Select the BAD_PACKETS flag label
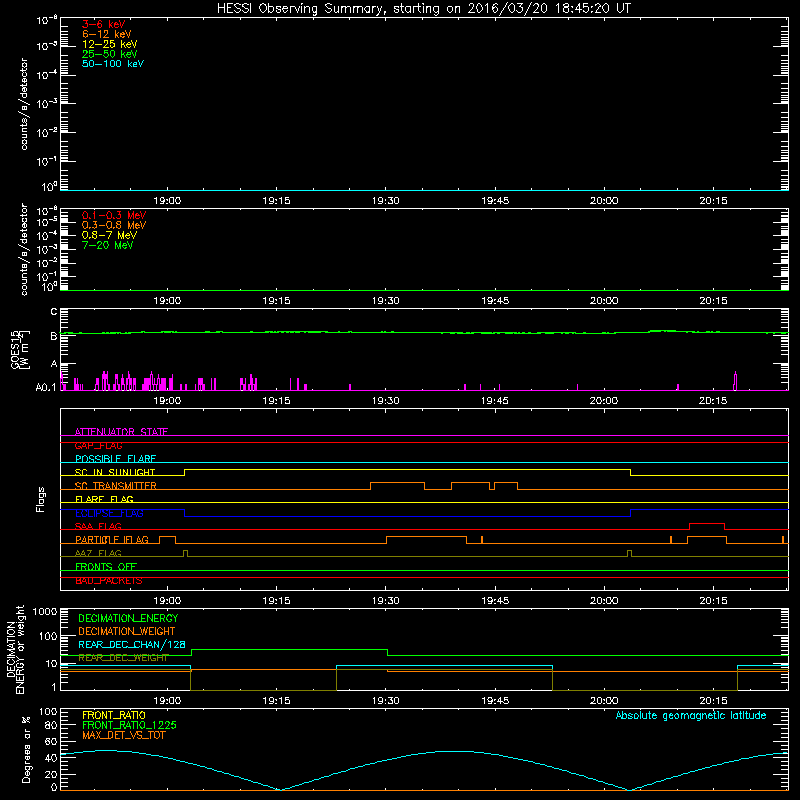This screenshot has width=800, height=800. click(x=109, y=581)
